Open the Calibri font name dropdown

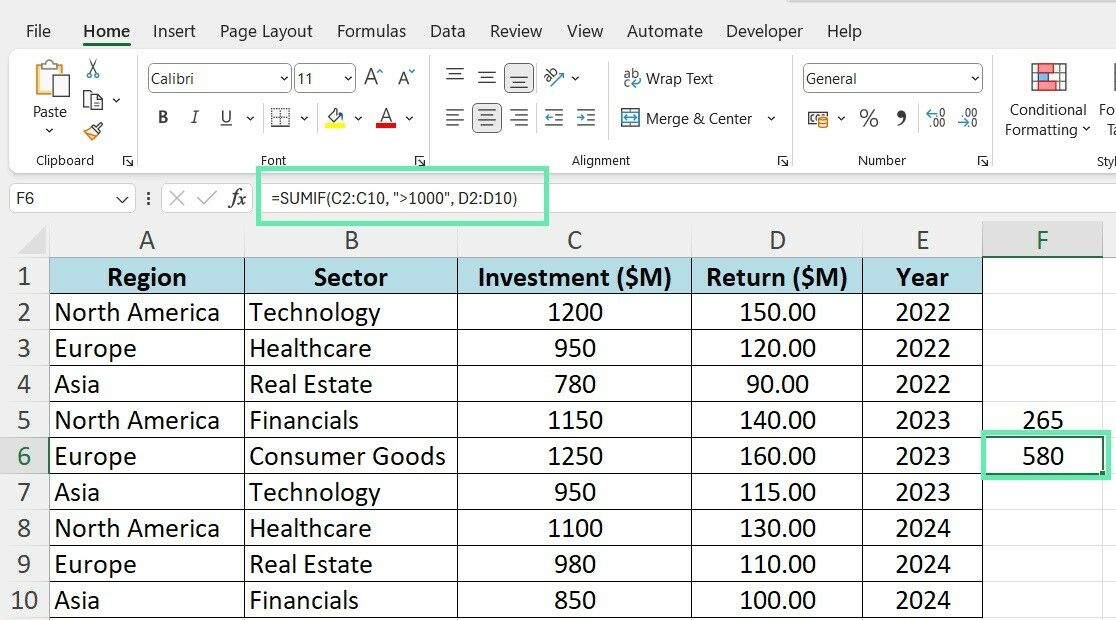coord(284,79)
